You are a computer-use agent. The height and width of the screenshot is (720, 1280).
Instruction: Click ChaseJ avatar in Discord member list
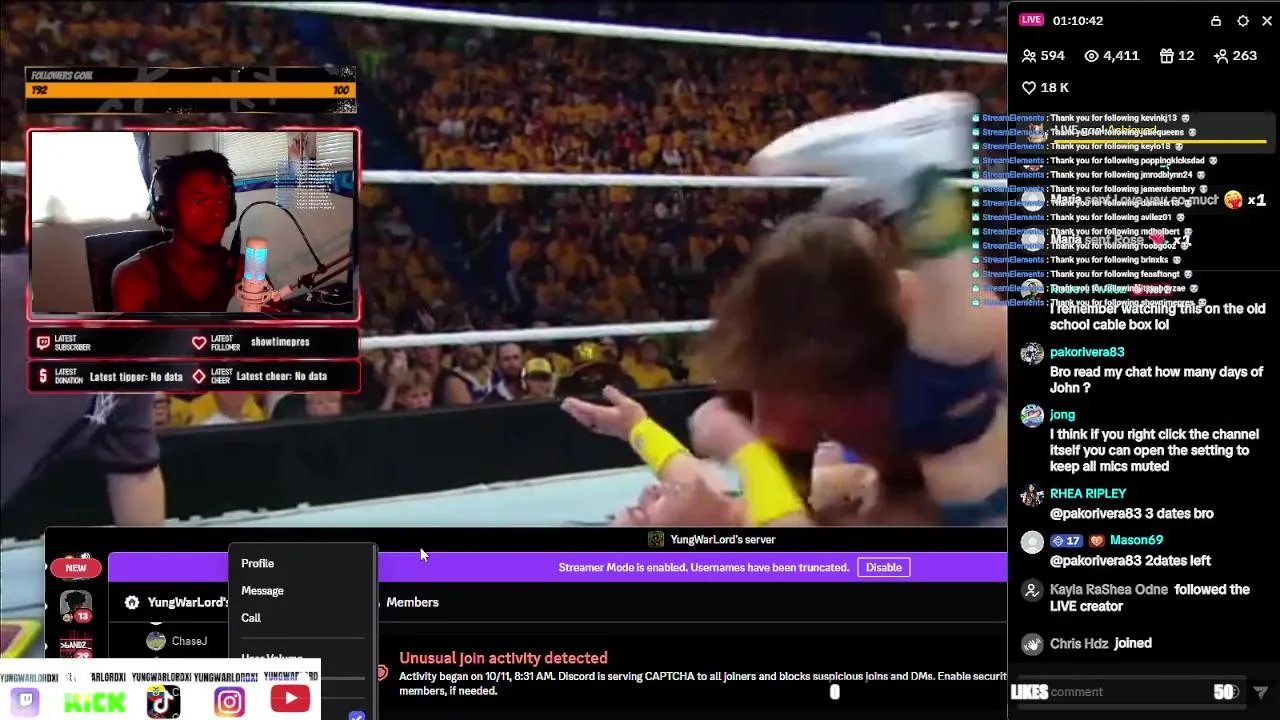click(156, 641)
